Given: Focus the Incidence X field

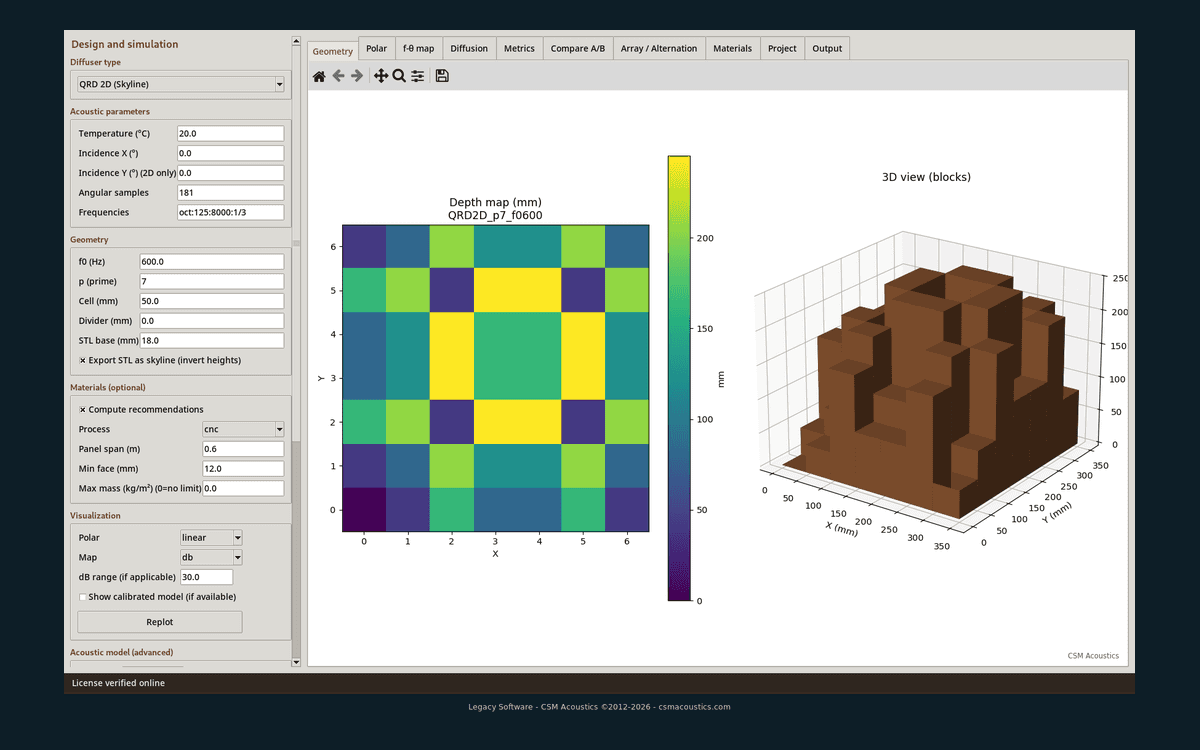Looking at the screenshot, I should (230, 153).
